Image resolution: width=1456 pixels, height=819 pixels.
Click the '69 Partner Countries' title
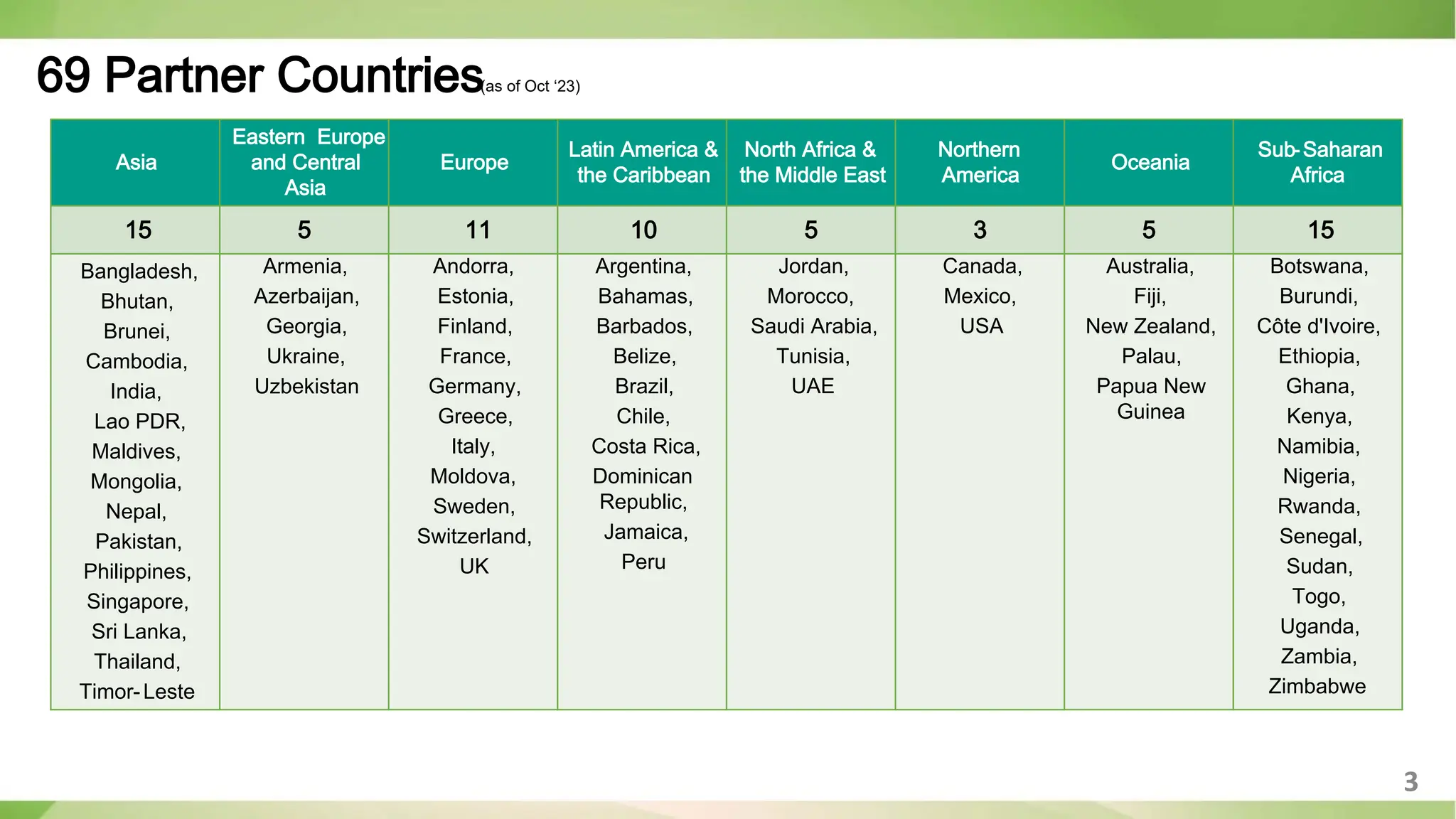point(259,75)
